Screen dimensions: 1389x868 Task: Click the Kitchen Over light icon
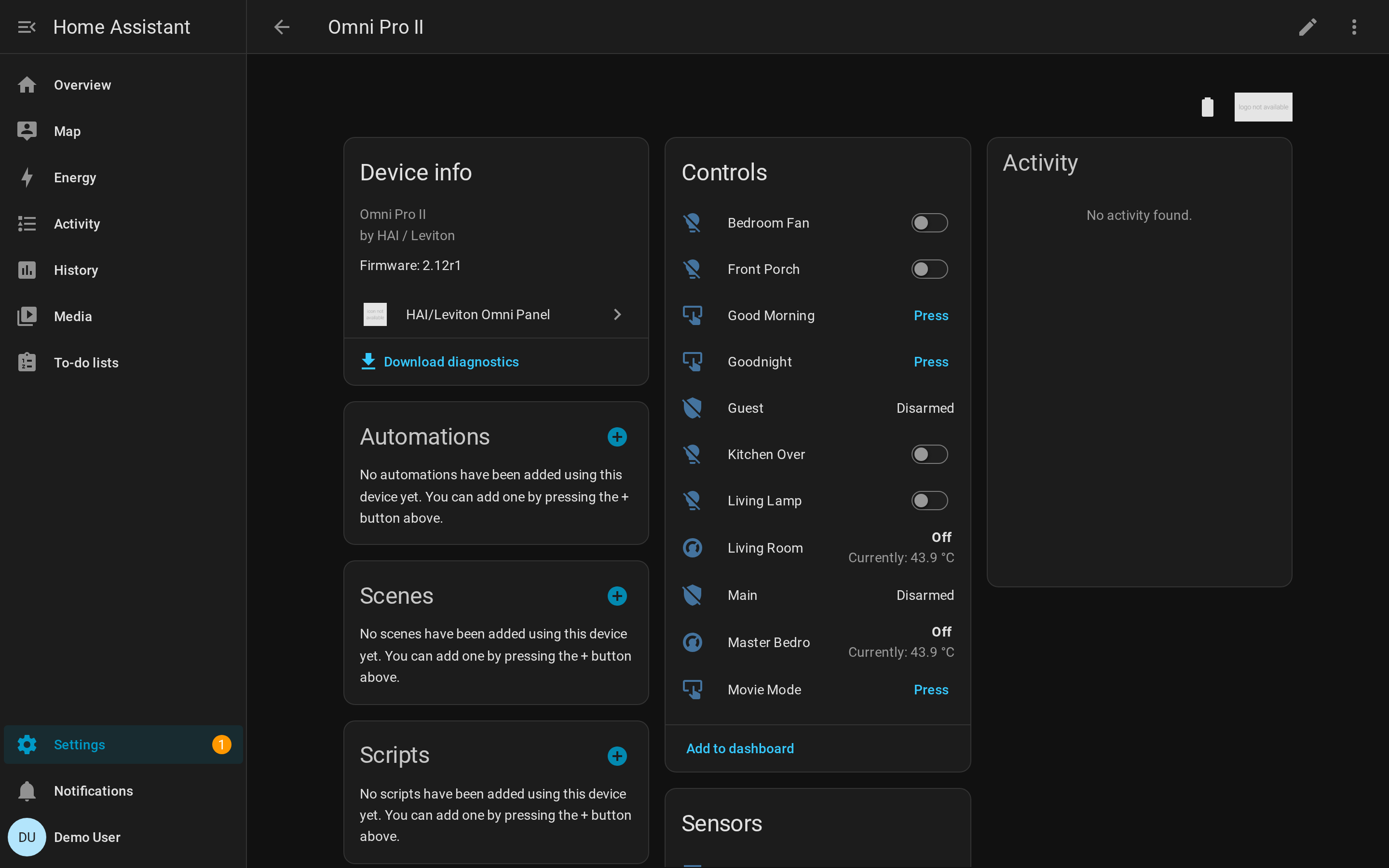(692, 455)
